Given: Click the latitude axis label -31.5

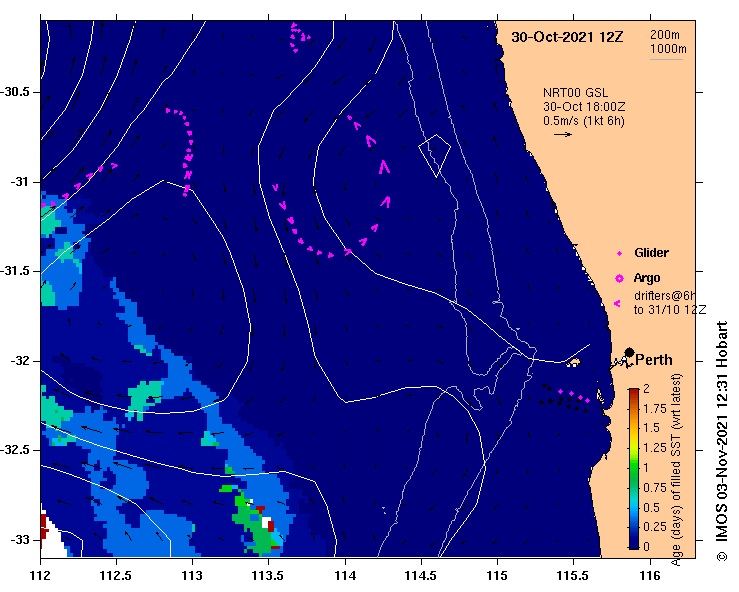Looking at the screenshot, I should coord(15,271).
